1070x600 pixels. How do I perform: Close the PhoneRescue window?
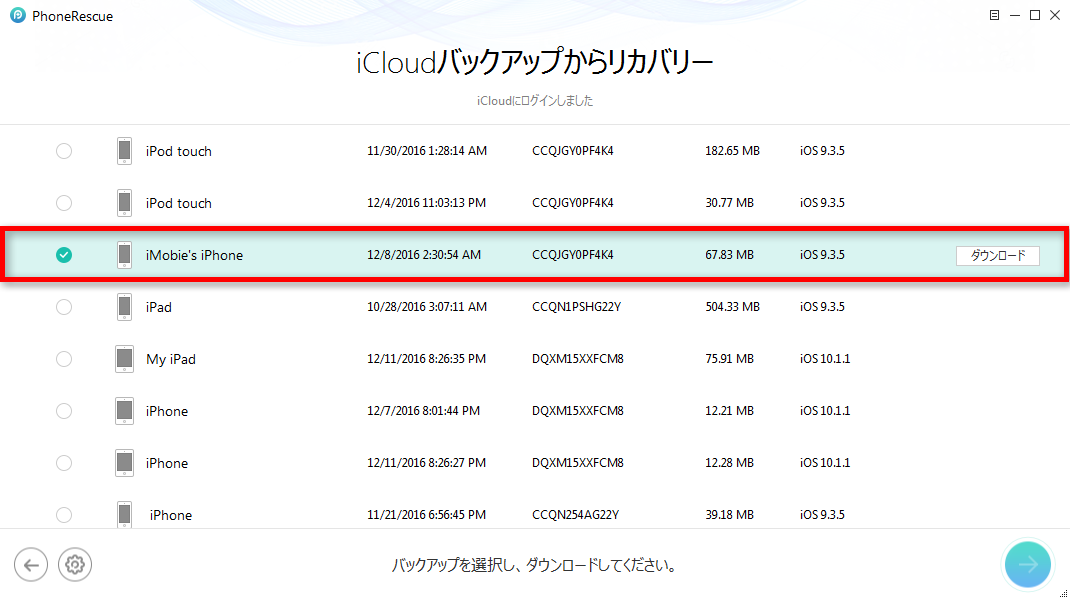pyautogui.click(x=1055, y=15)
